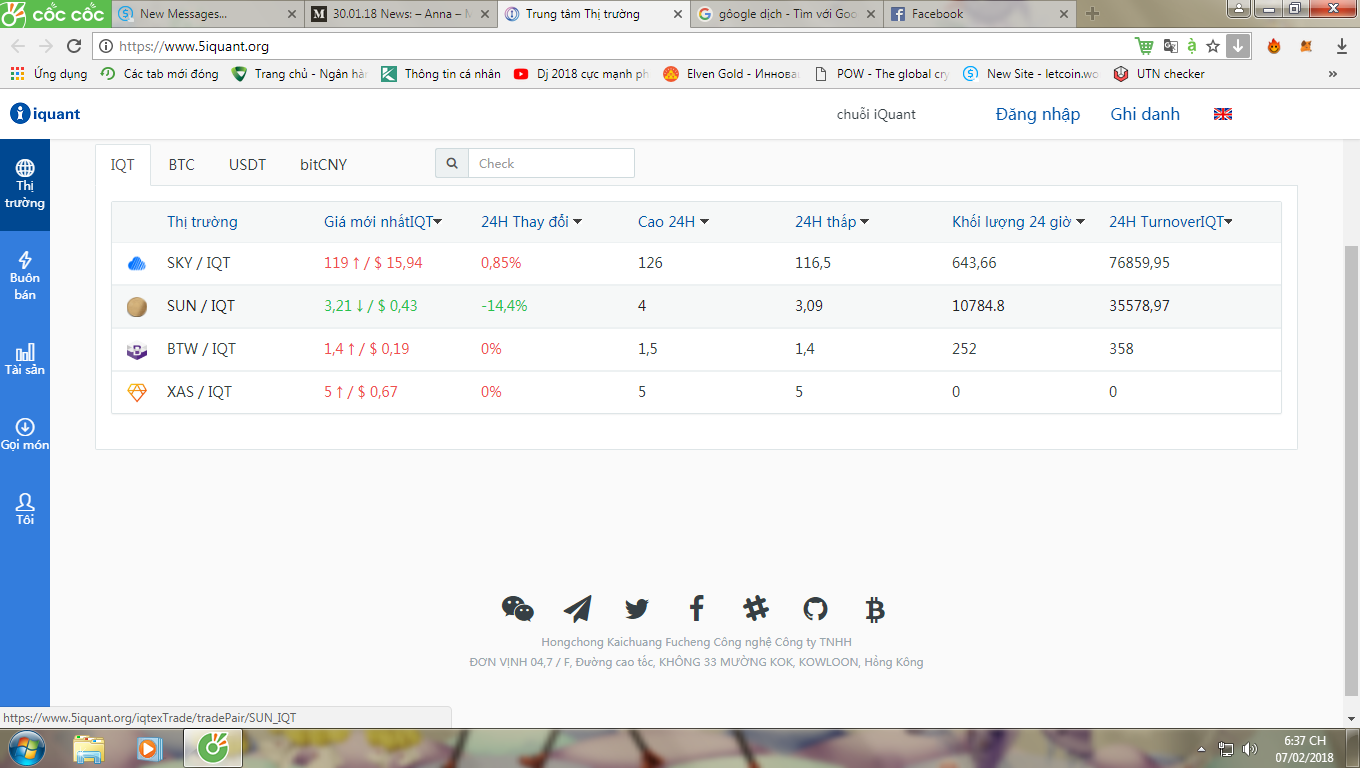The image size is (1360, 768).
Task: Click the Ghi danh register link
Action: click(1145, 114)
